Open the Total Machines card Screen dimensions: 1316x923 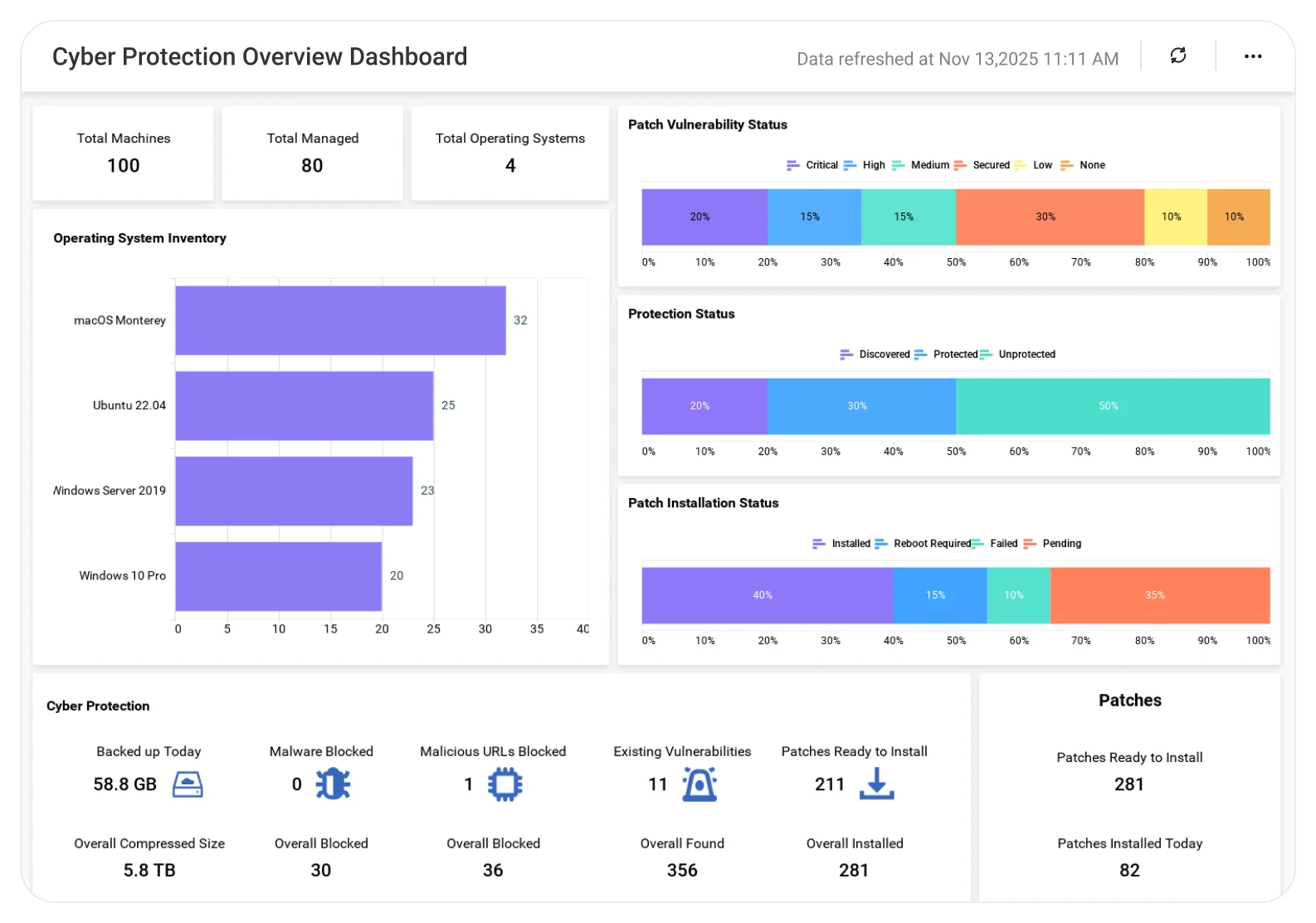click(x=124, y=153)
